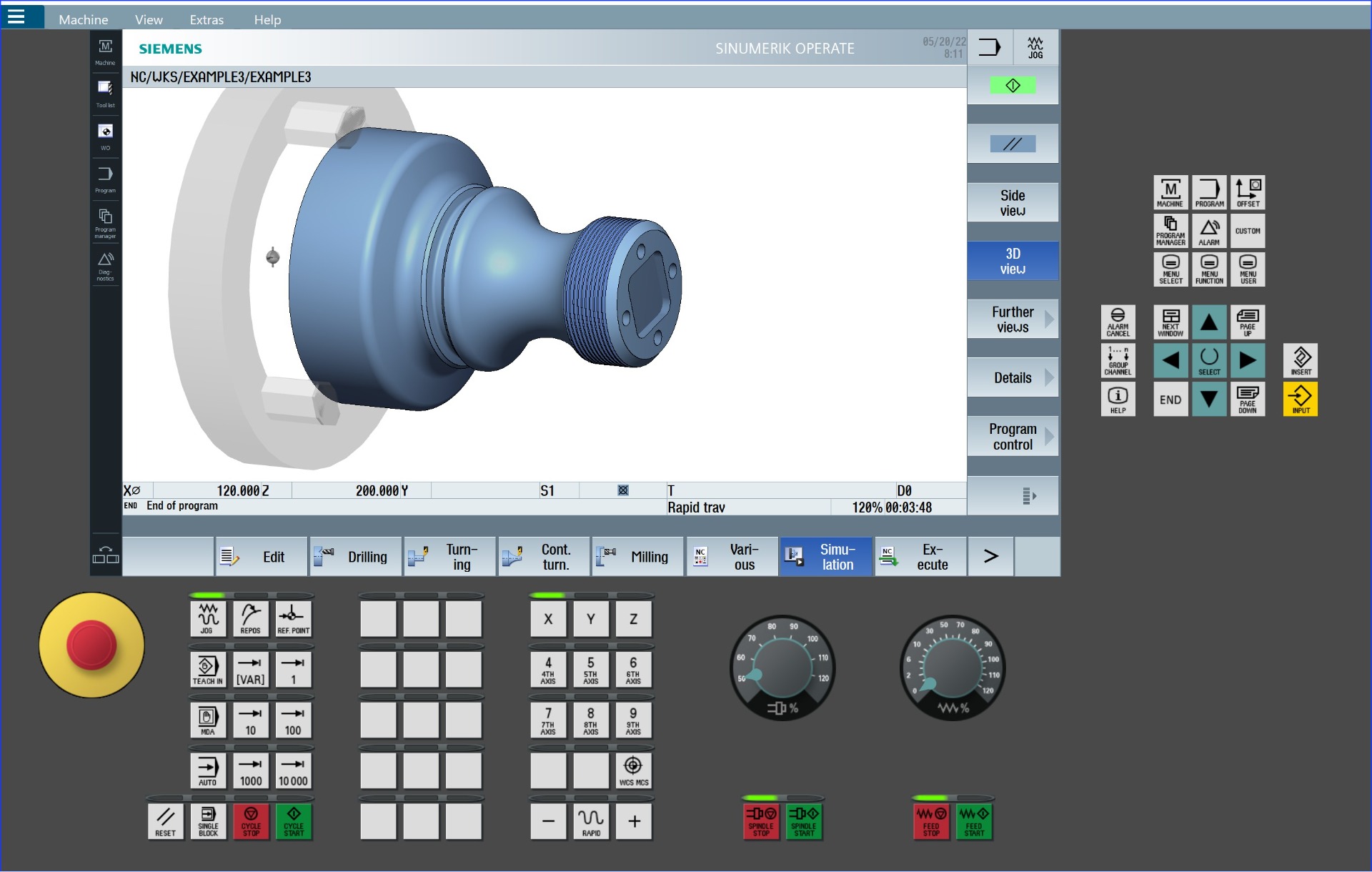
Task: Open Tool list in the left sidebar
Action: [105, 94]
